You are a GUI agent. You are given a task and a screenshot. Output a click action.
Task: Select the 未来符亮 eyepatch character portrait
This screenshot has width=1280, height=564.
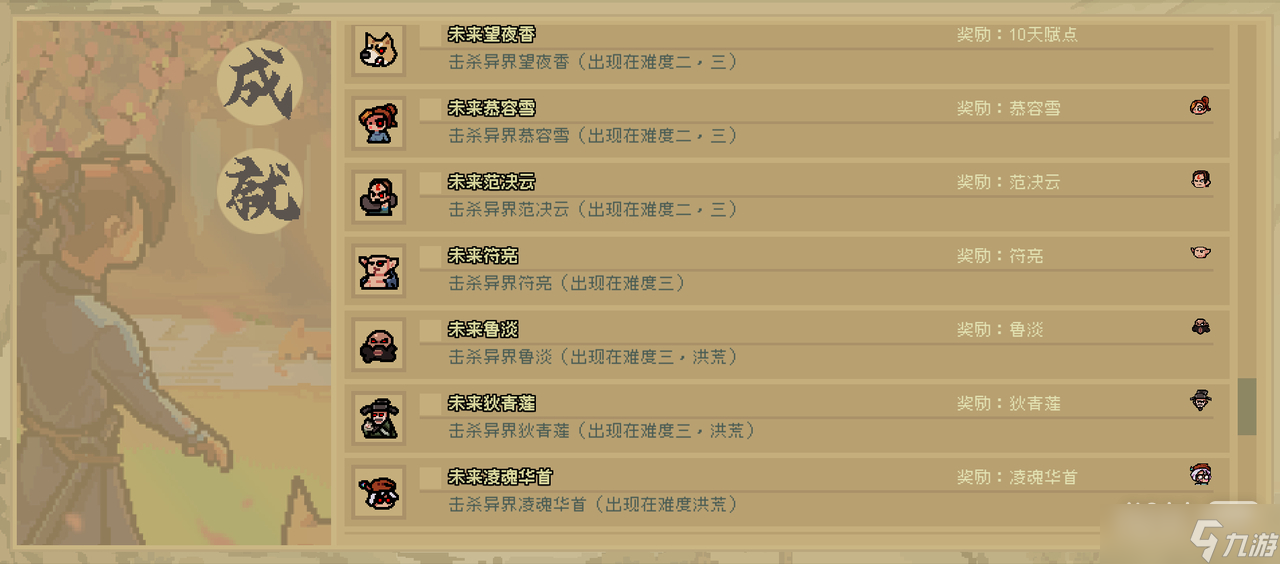(x=379, y=270)
